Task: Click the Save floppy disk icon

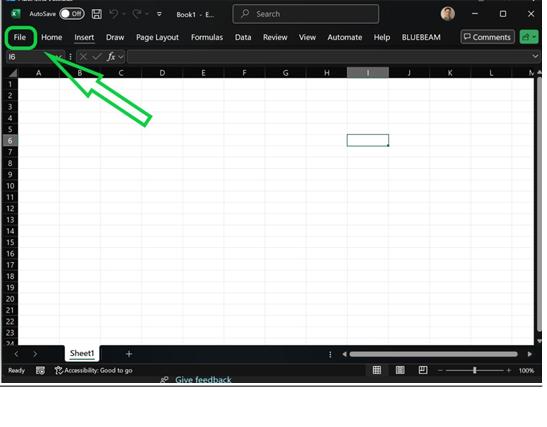Action: click(x=97, y=14)
